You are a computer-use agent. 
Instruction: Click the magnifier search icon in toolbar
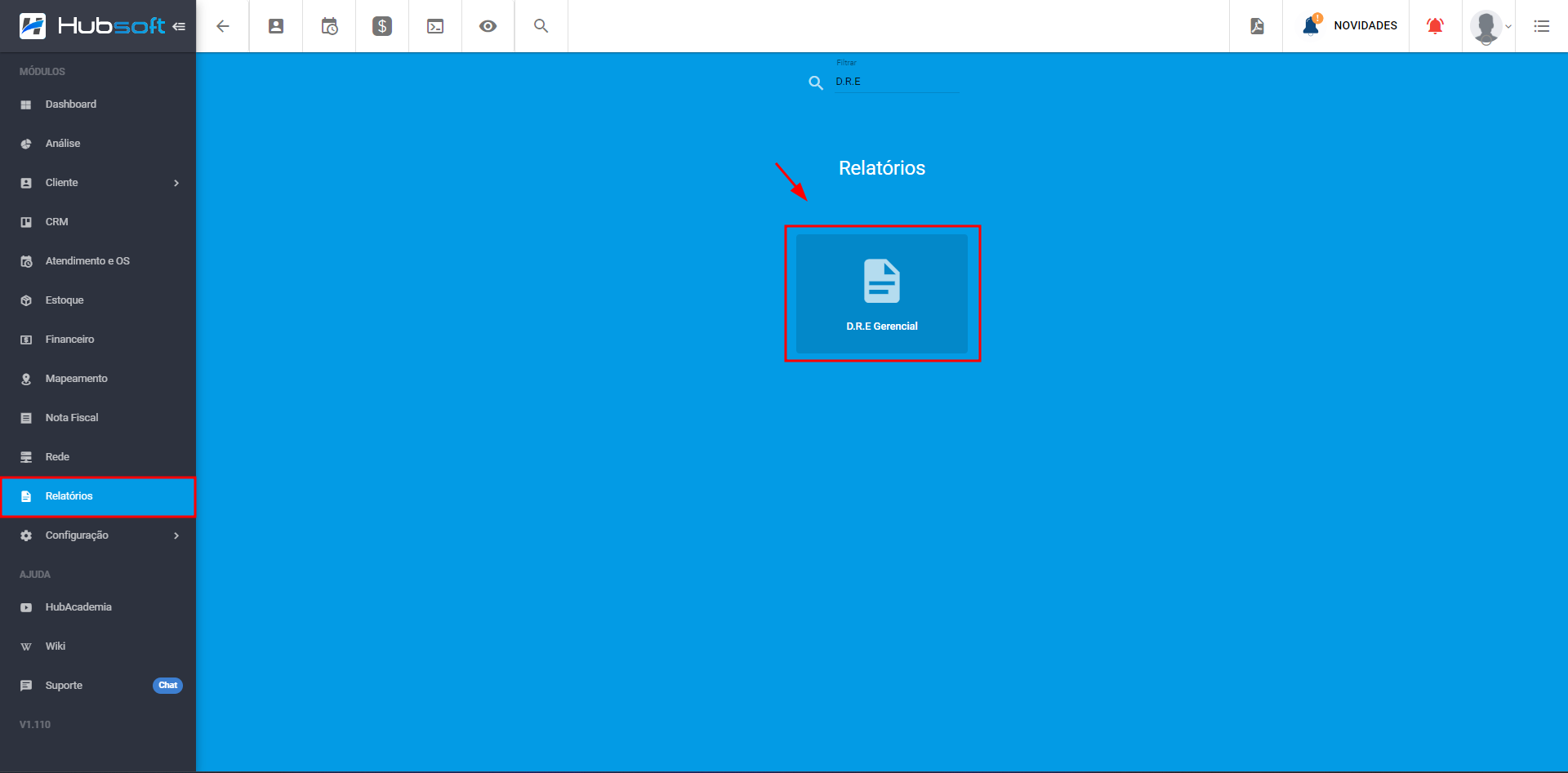point(541,26)
